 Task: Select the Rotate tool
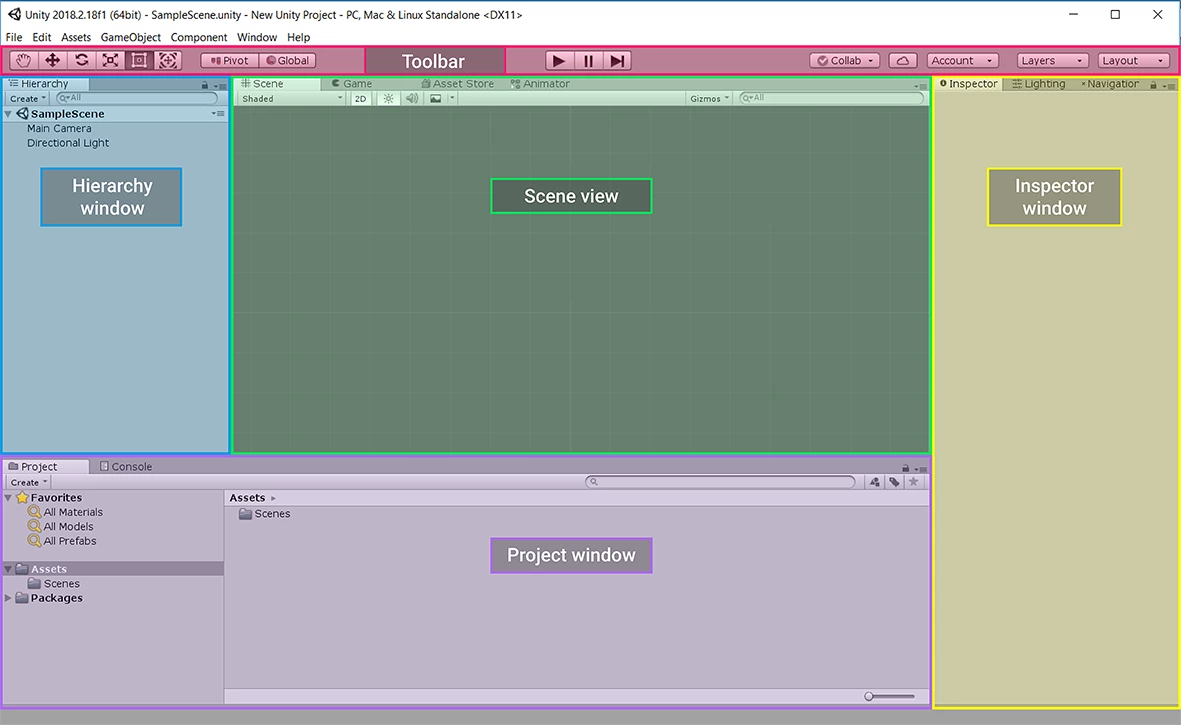tap(81, 61)
